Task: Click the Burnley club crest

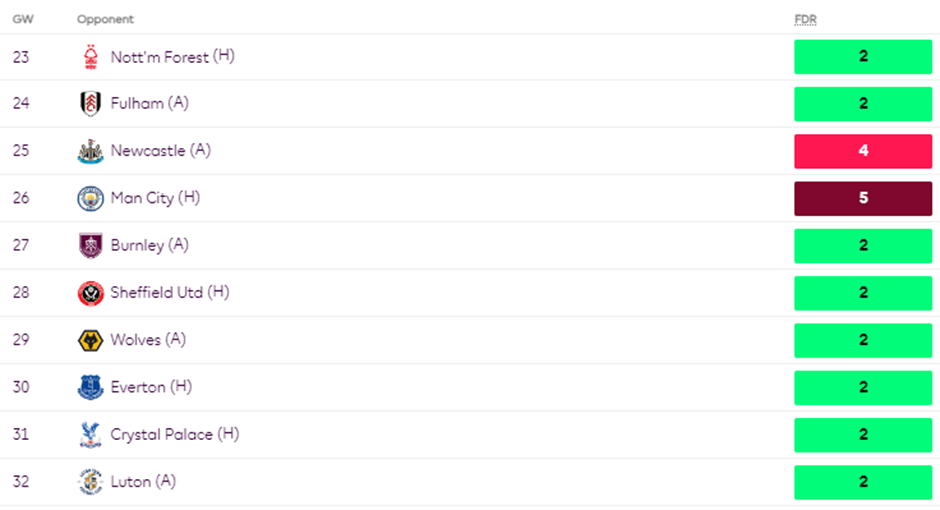Action: [91, 245]
